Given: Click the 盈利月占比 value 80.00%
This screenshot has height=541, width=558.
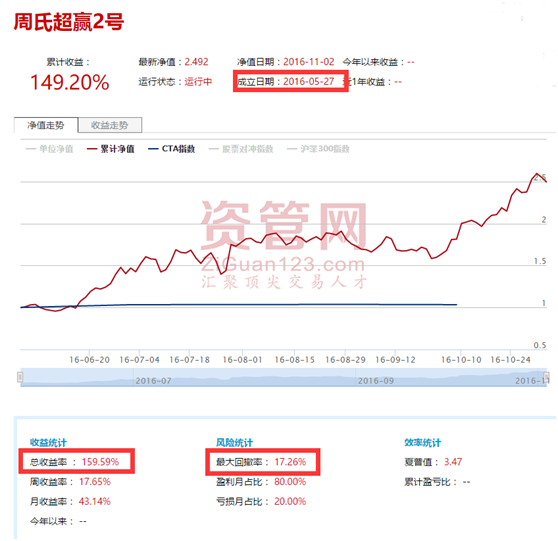Looking at the screenshot, I should (290, 482).
